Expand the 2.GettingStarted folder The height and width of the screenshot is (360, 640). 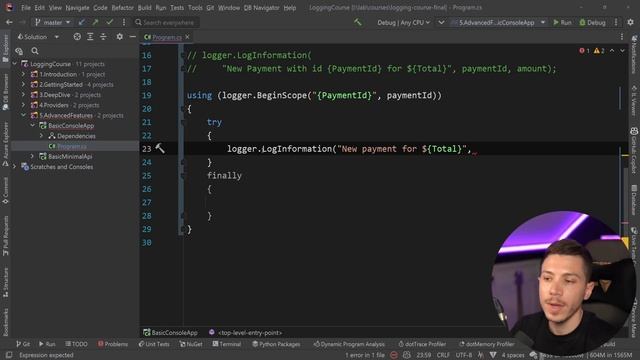click(23, 84)
